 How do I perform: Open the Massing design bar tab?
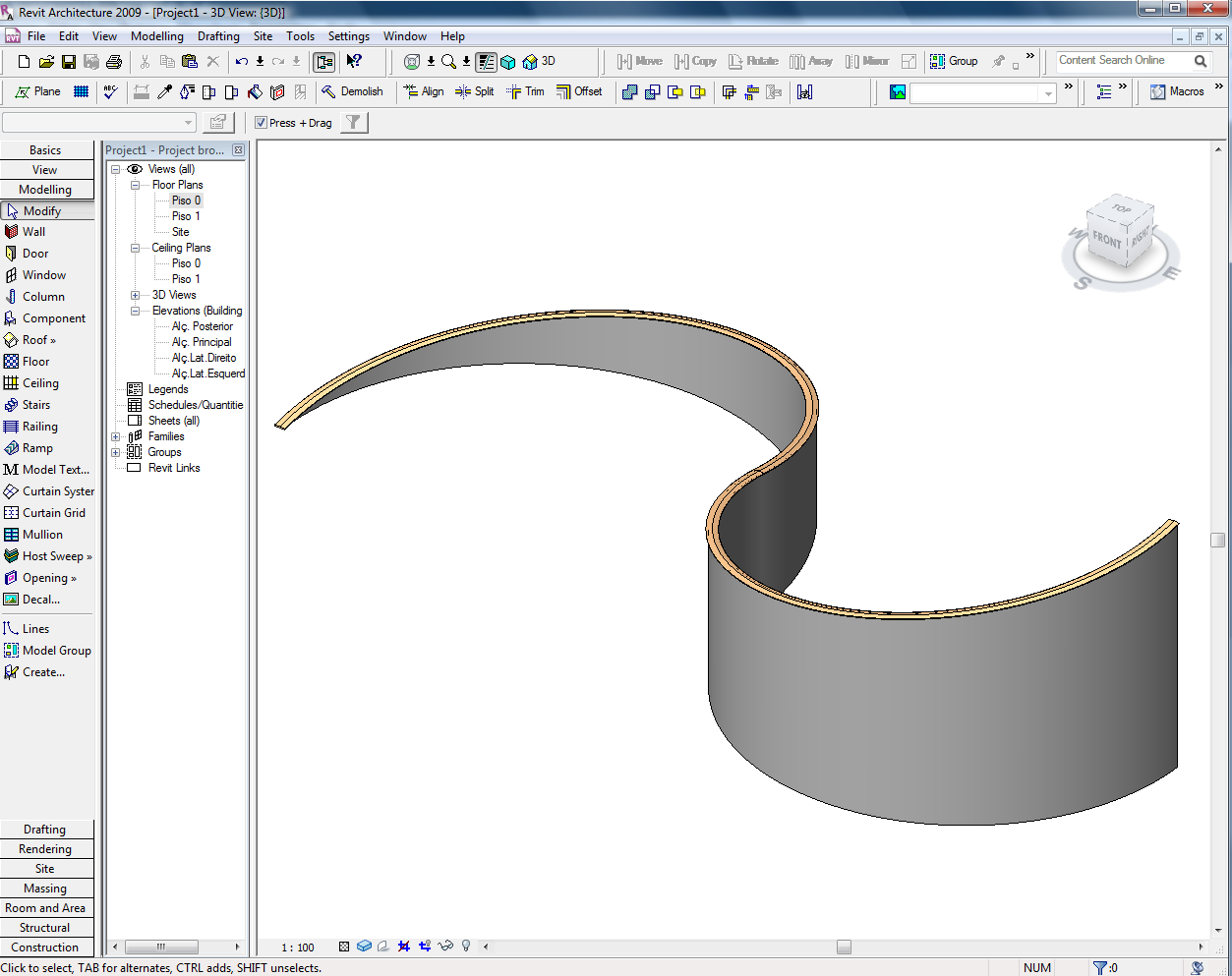coord(45,889)
